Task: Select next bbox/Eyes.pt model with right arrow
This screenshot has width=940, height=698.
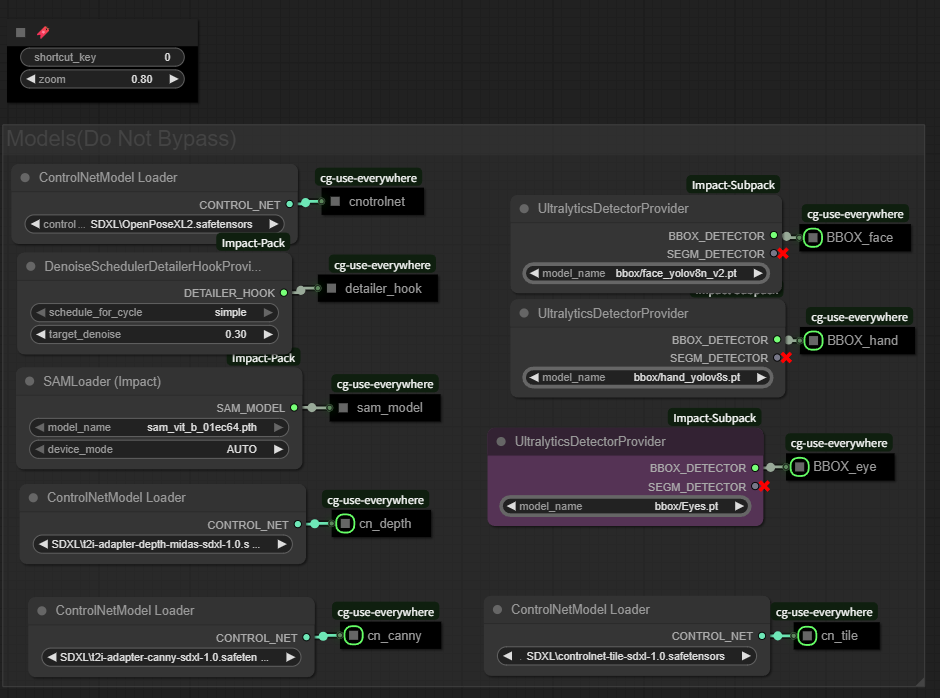Action: click(x=740, y=506)
